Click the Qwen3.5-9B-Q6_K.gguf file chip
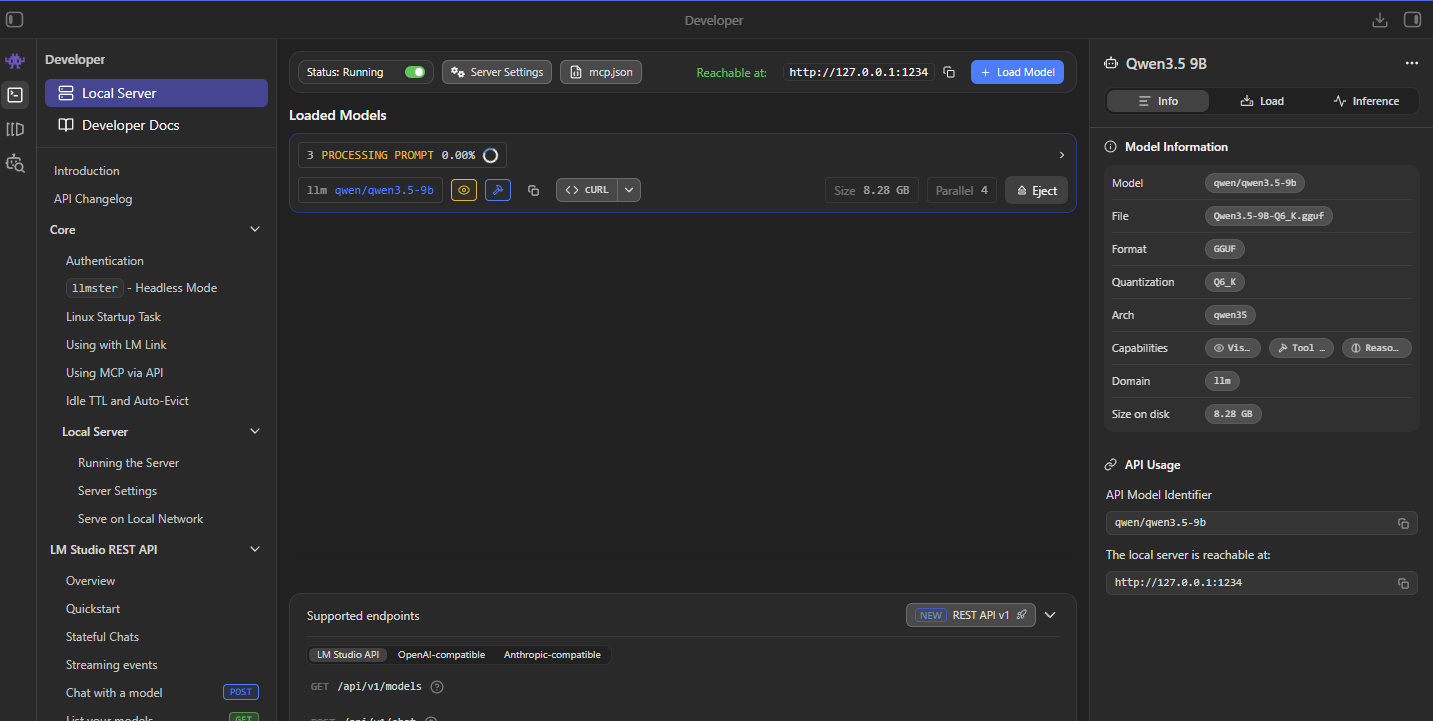The image size is (1433, 721). 1269,216
